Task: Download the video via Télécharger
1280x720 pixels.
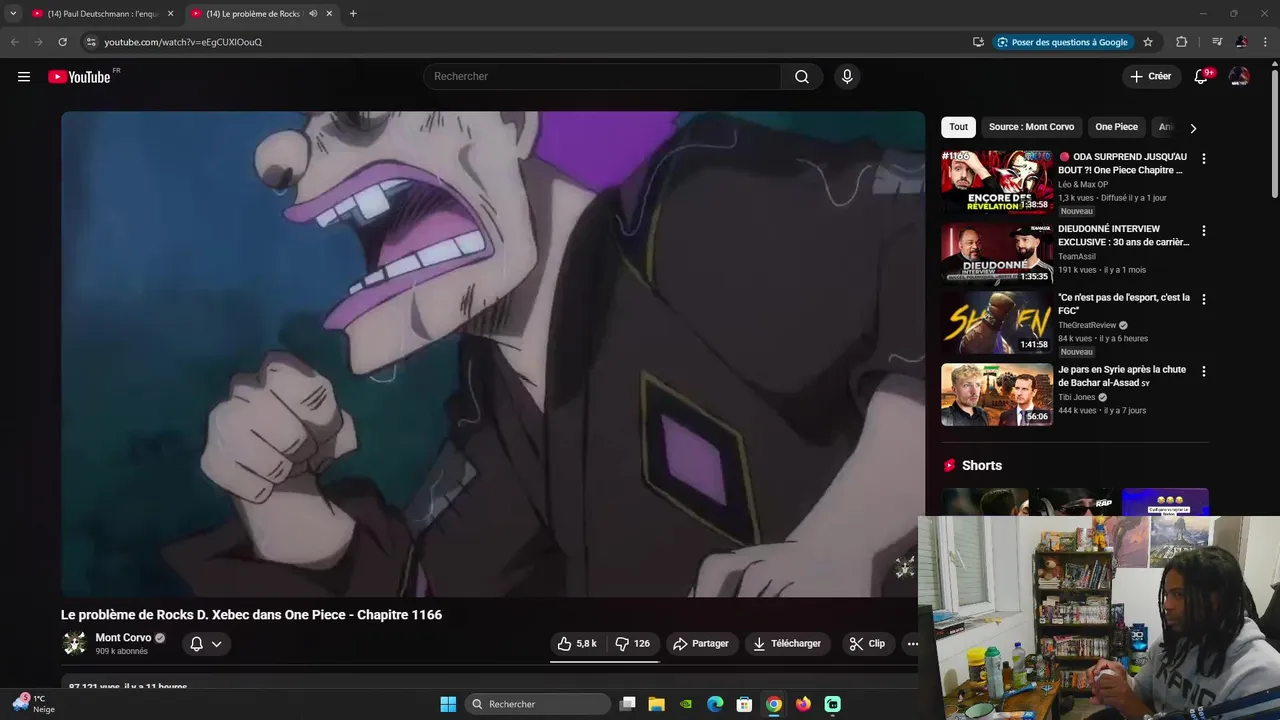Action: point(788,644)
